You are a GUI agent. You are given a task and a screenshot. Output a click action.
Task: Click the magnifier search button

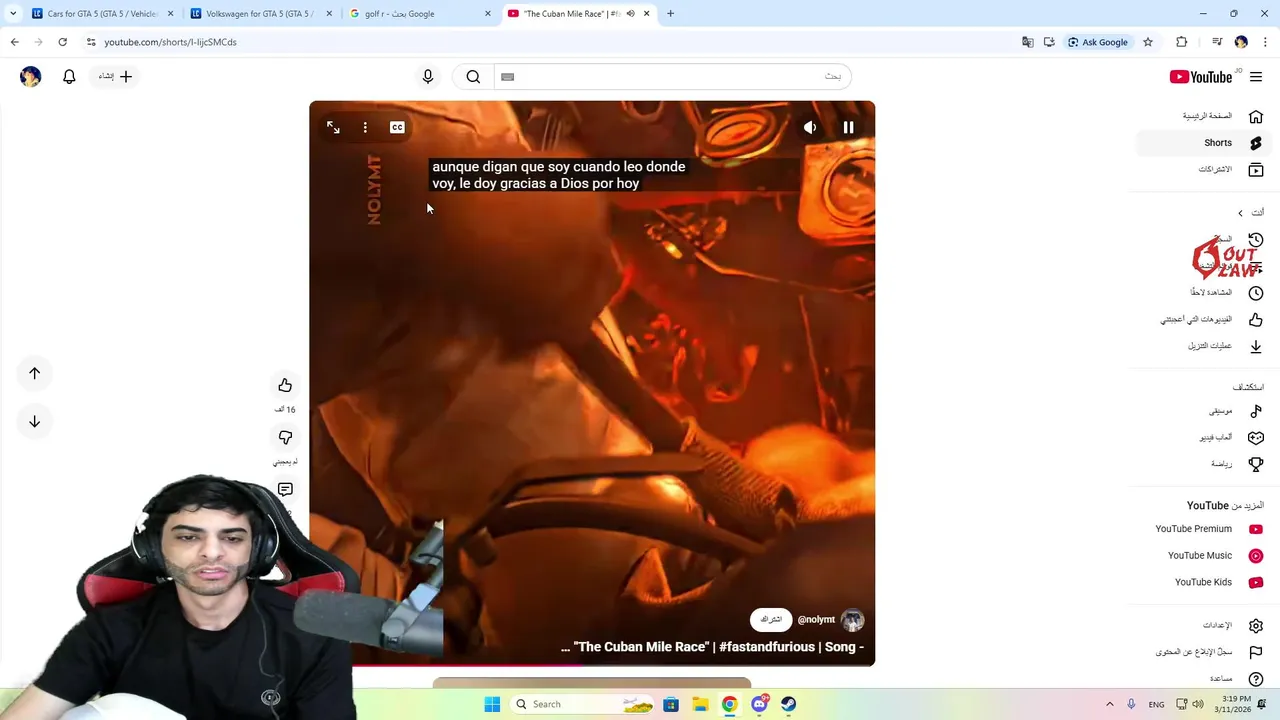pyautogui.click(x=473, y=76)
